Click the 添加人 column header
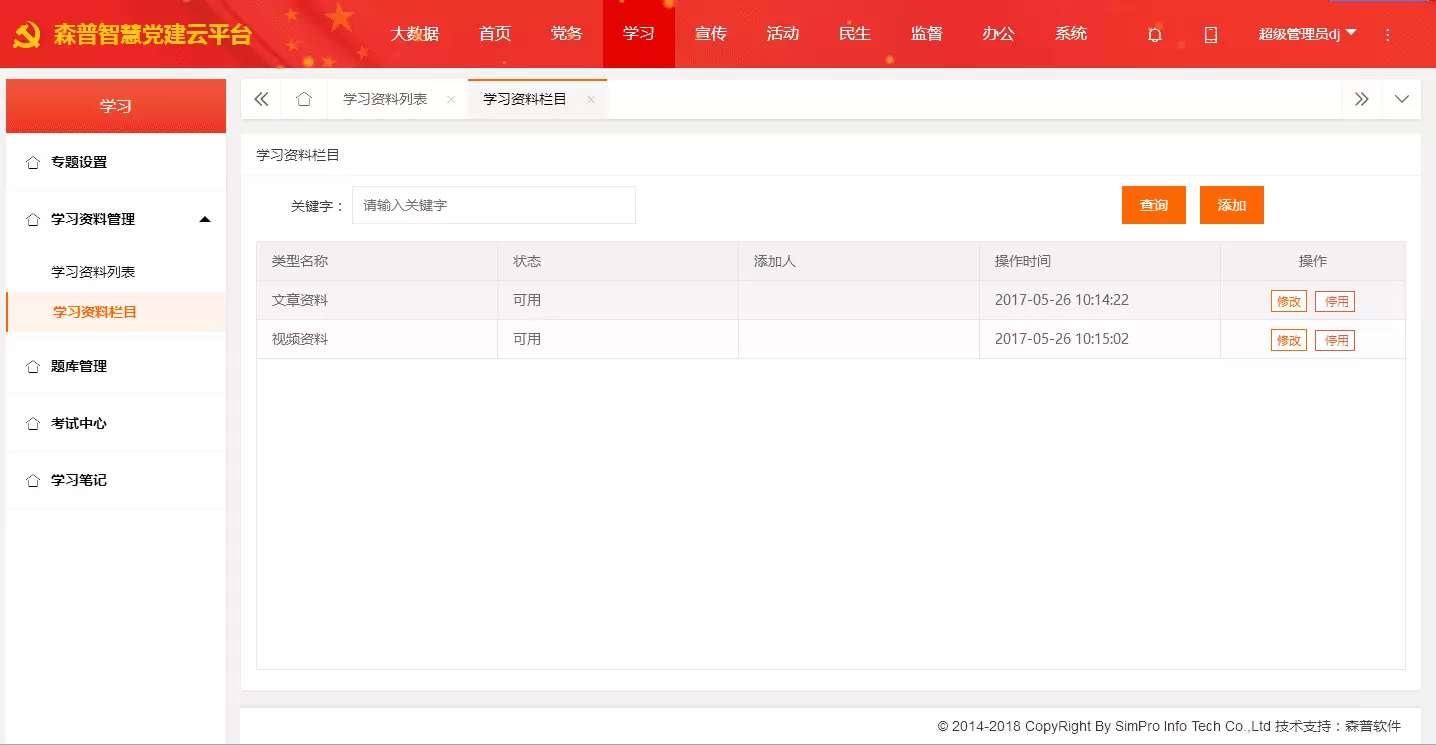This screenshot has width=1436, height=745. point(859,261)
